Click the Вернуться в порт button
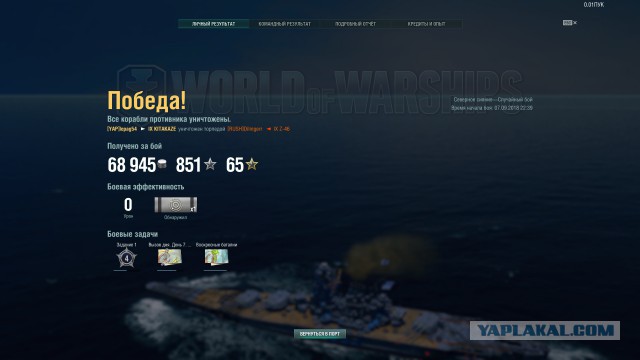The width and height of the screenshot is (640, 360). click(x=320, y=334)
